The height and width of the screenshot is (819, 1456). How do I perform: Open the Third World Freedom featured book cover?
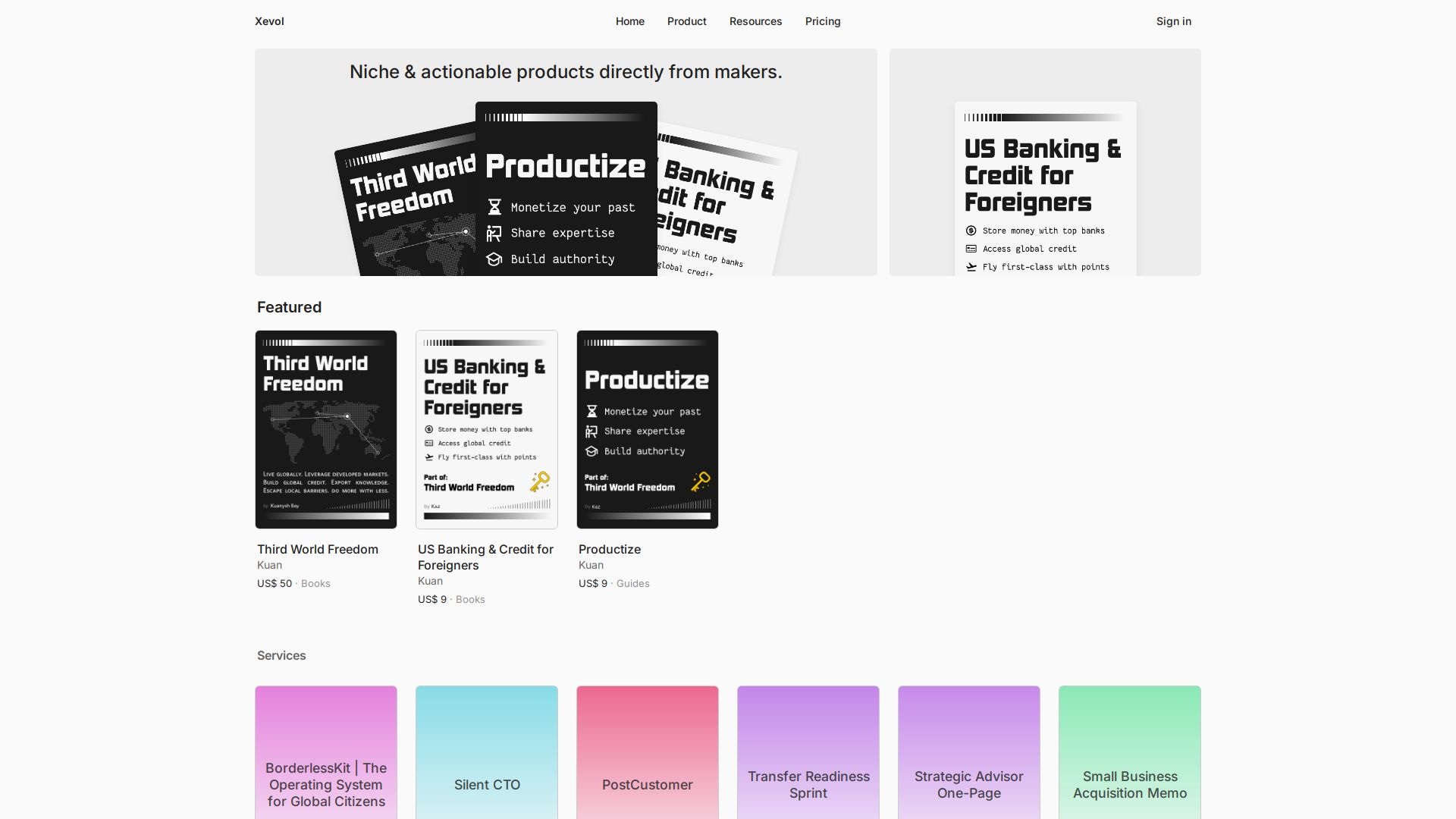pyautogui.click(x=326, y=429)
